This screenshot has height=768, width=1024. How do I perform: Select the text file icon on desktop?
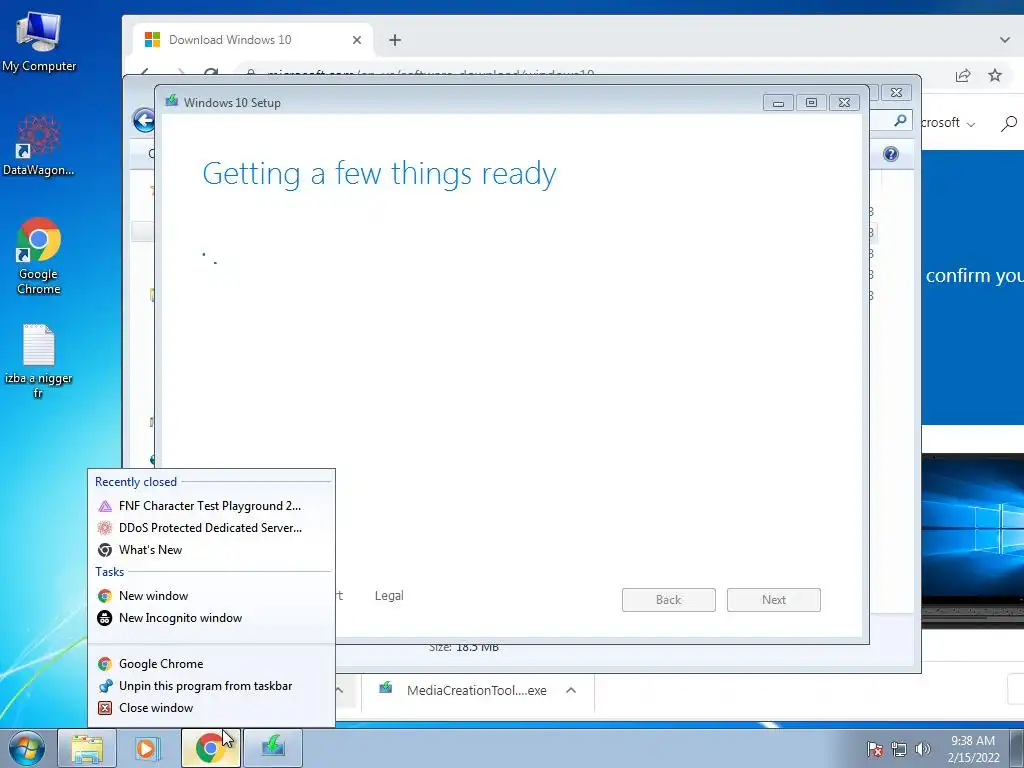(x=39, y=360)
